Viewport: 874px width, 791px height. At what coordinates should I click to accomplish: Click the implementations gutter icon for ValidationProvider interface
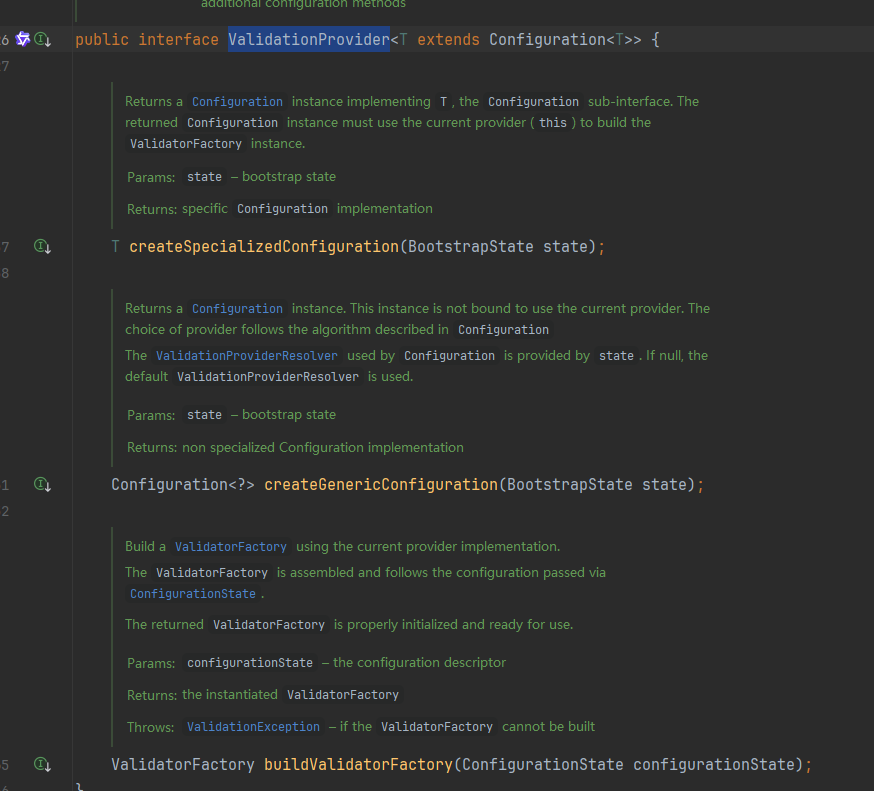coord(42,39)
